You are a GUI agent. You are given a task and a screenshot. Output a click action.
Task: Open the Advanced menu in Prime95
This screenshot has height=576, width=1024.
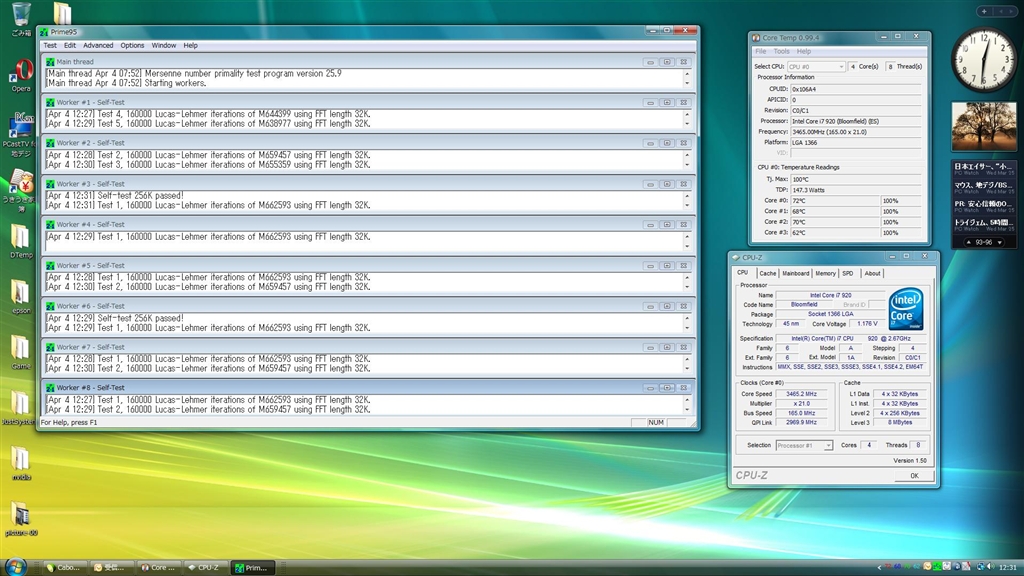(98, 45)
